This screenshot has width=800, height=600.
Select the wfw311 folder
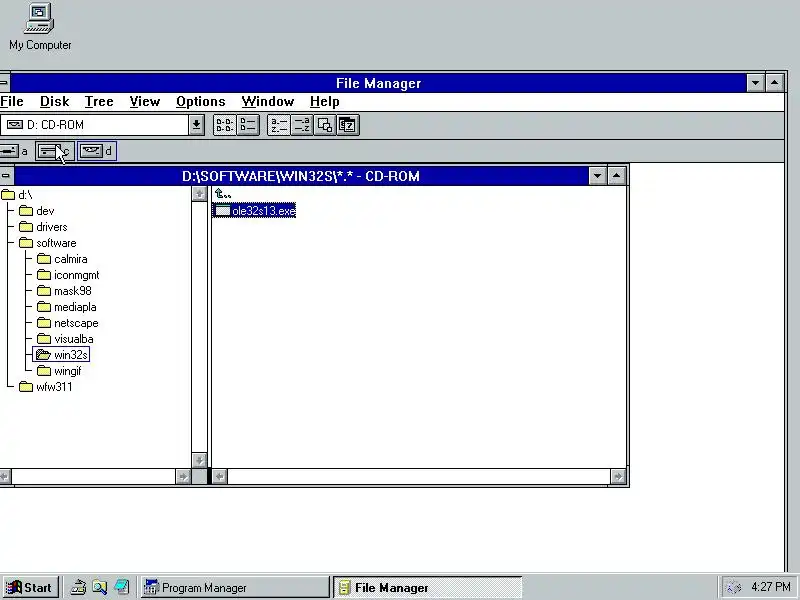[x=45, y=387]
